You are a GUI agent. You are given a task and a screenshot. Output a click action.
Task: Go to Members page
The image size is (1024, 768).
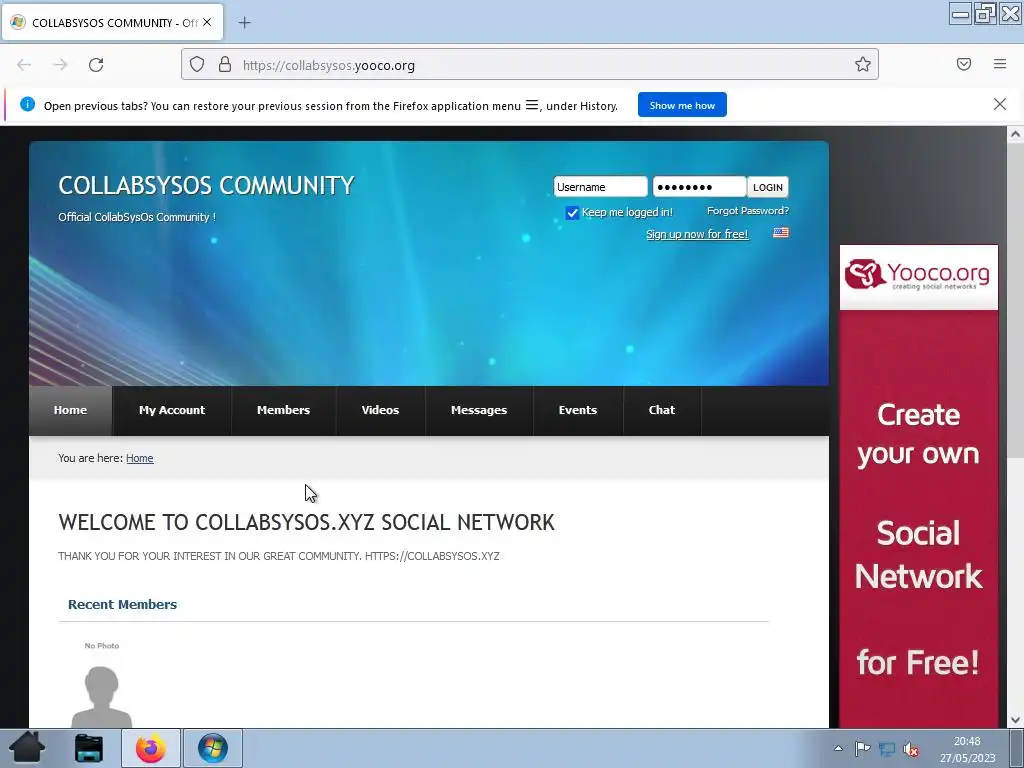click(283, 410)
